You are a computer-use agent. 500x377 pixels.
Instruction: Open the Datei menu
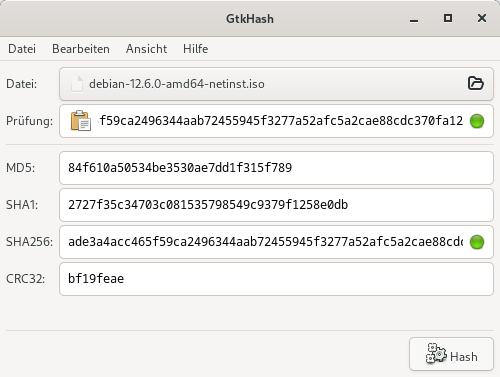(x=22, y=49)
